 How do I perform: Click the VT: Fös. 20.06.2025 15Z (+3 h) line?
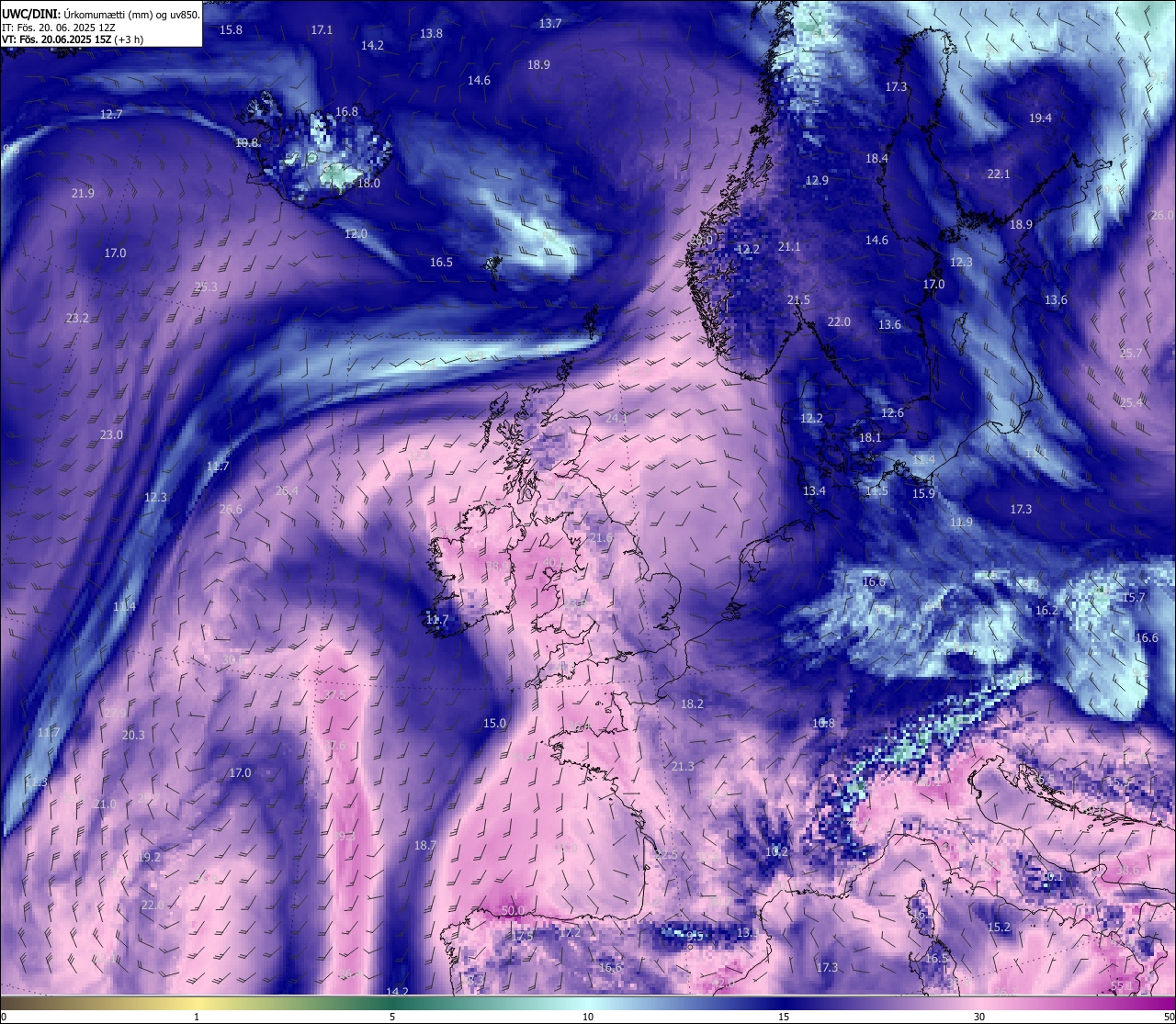click(x=73, y=39)
